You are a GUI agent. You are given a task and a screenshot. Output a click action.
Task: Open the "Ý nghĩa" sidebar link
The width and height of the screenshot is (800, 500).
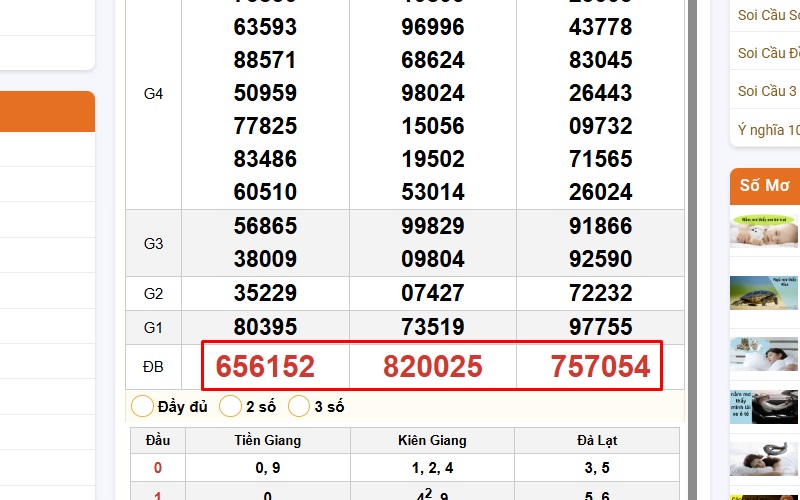point(767,130)
